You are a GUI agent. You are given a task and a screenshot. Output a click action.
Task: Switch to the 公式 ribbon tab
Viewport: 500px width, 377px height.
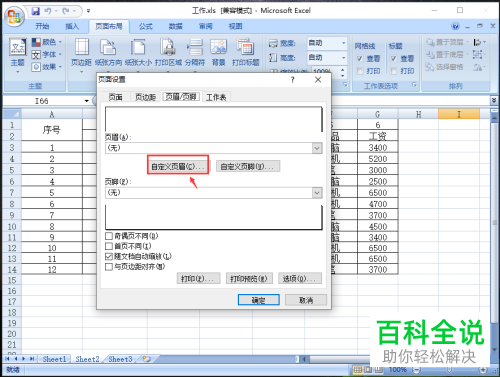(x=146, y=26)
